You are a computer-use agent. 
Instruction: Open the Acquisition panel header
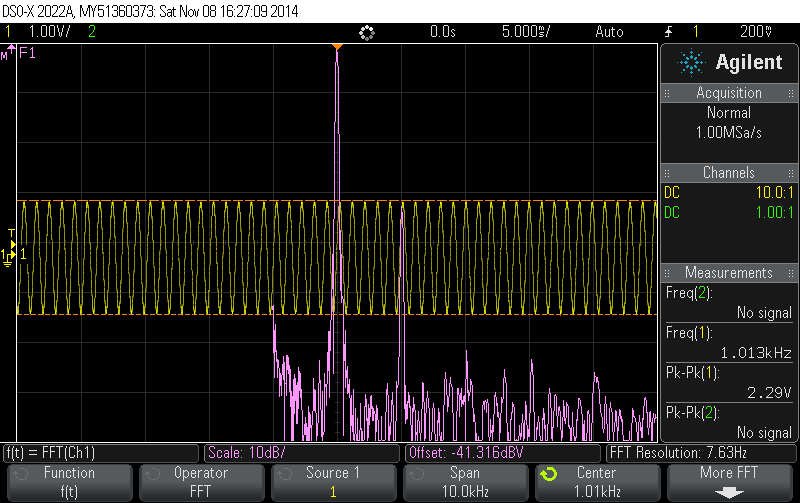coord(729,93)
